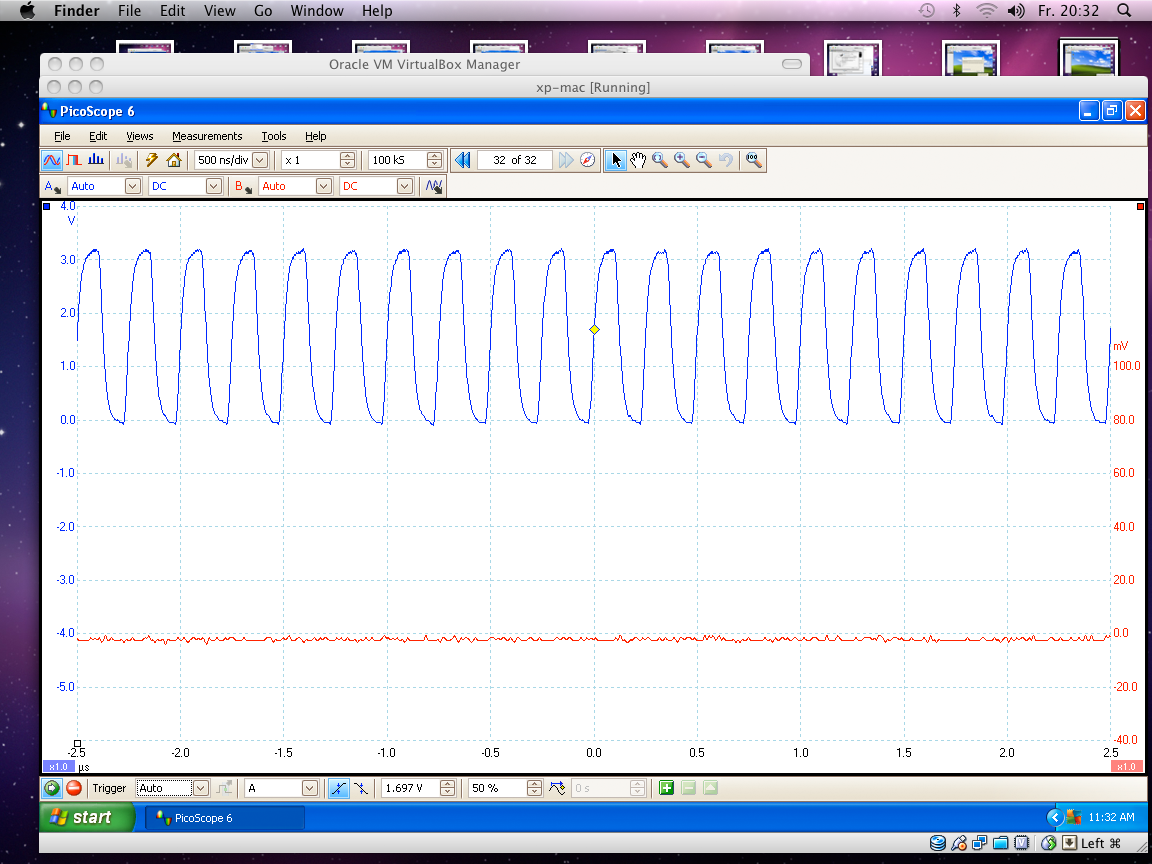
Task: Select the Spectrum mode icon
Action: point(95,159)
